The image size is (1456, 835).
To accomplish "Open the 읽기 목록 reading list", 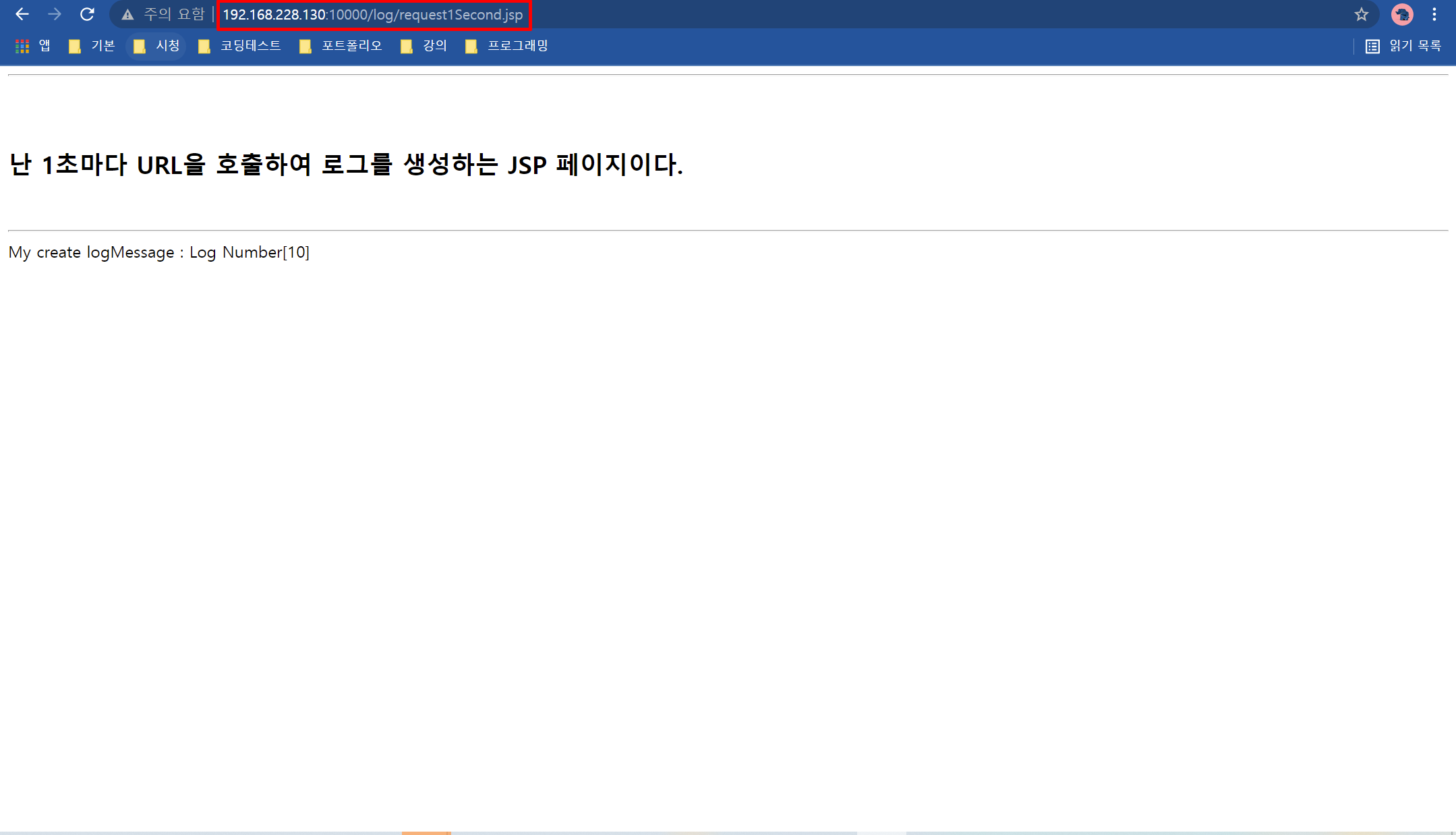I will [1403, 46].
